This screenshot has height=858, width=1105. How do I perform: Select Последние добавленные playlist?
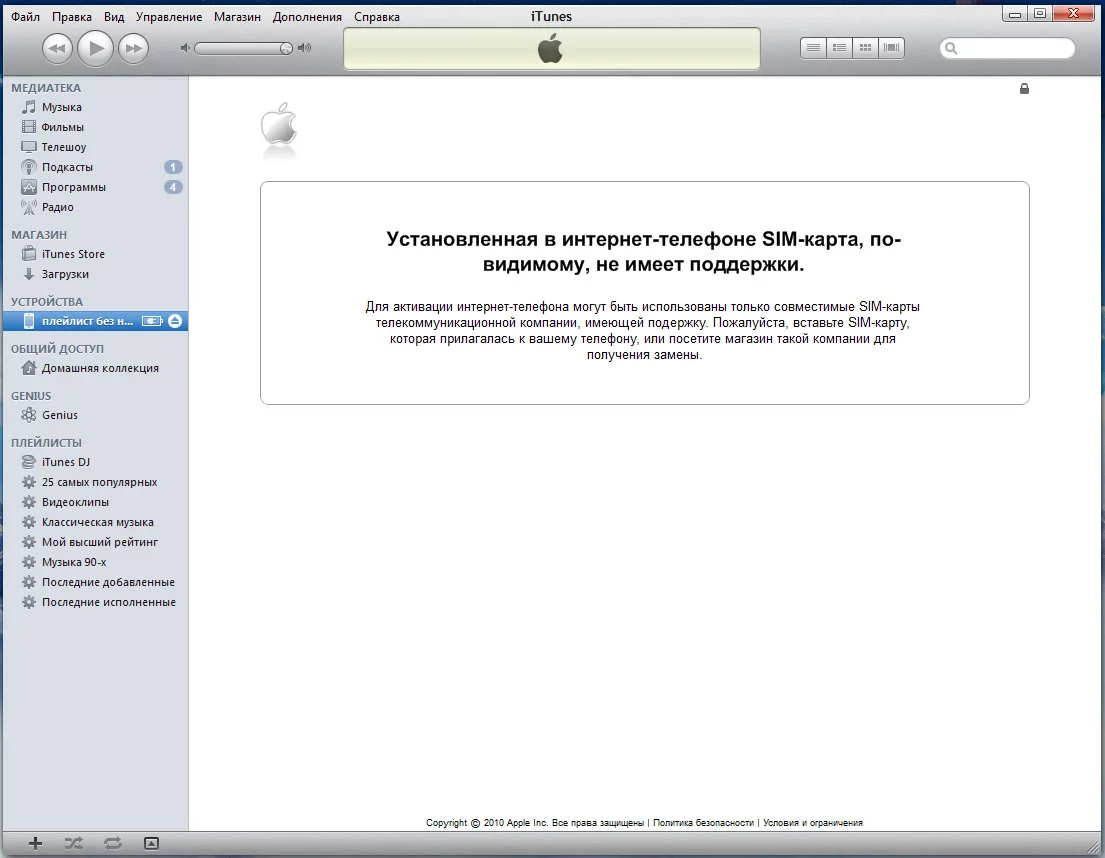(95, 582)
